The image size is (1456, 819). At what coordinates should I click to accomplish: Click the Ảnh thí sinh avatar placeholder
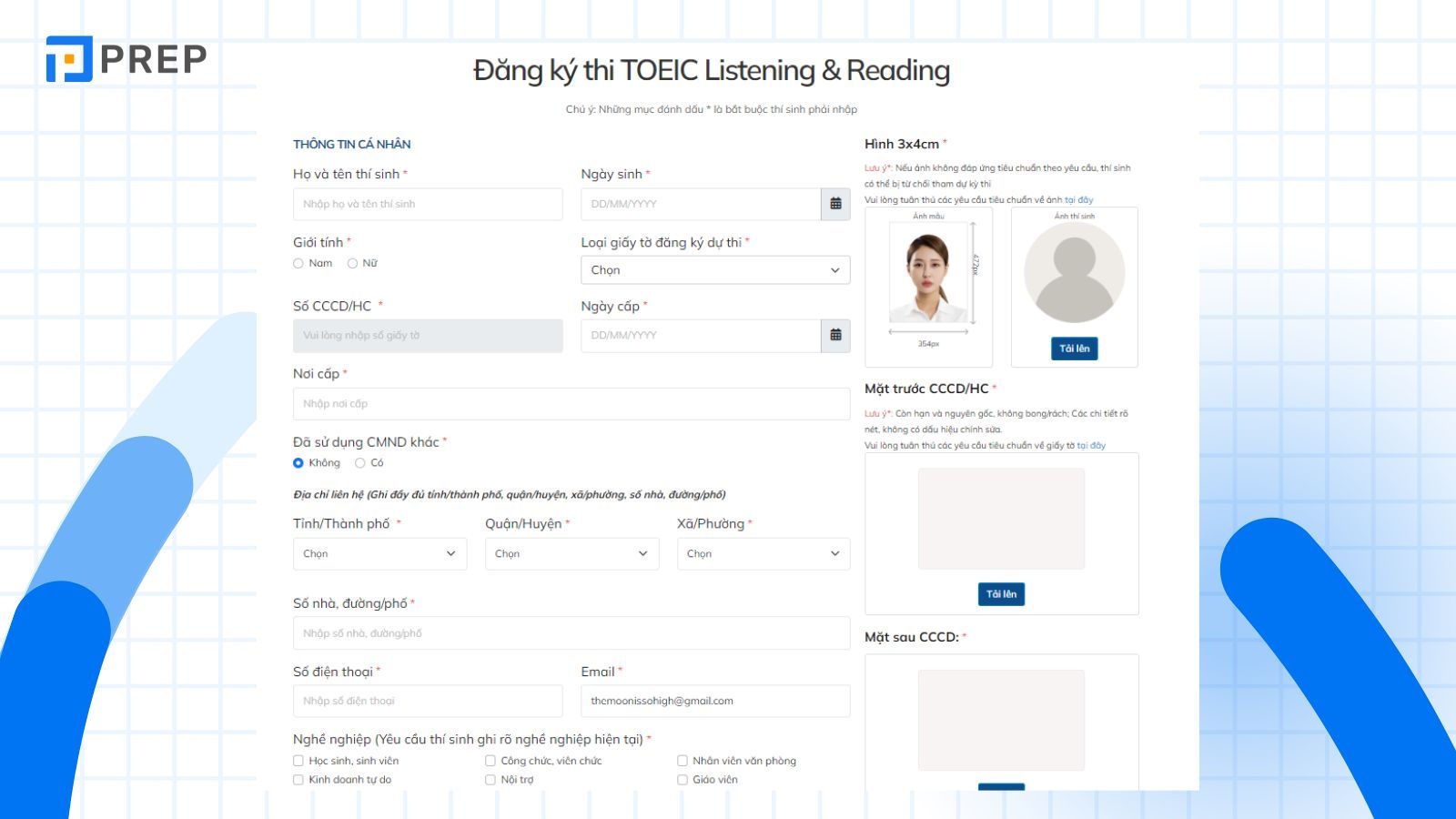[1075, 273]
